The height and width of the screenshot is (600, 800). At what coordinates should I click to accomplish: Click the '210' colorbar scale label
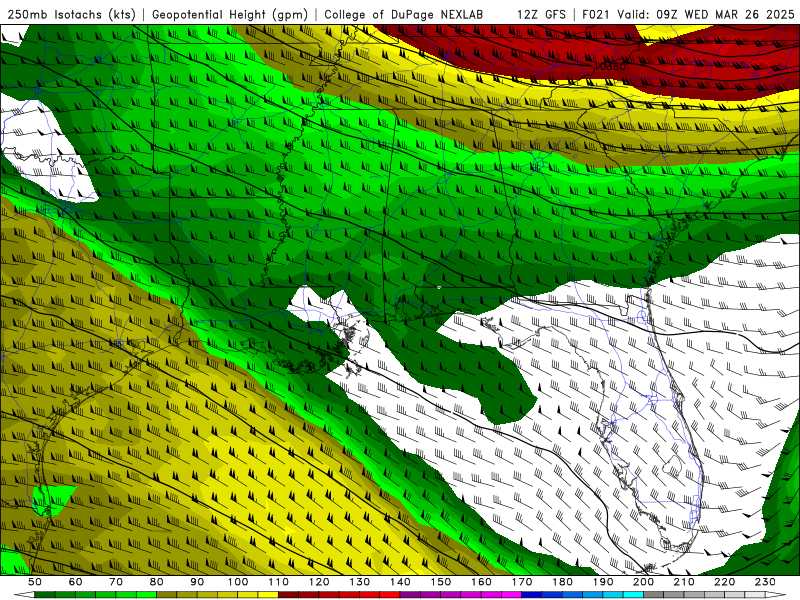[684, 582]
